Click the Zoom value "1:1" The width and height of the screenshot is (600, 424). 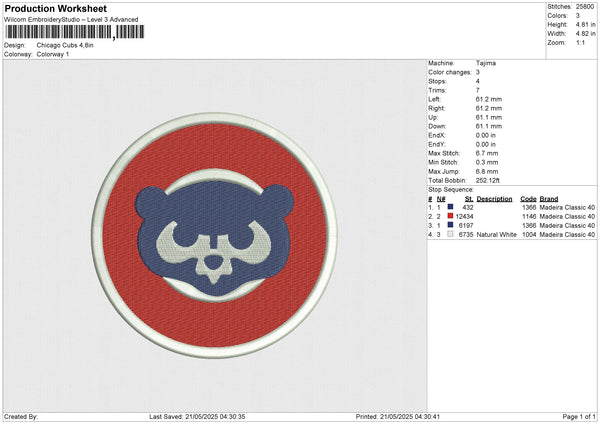580,42
